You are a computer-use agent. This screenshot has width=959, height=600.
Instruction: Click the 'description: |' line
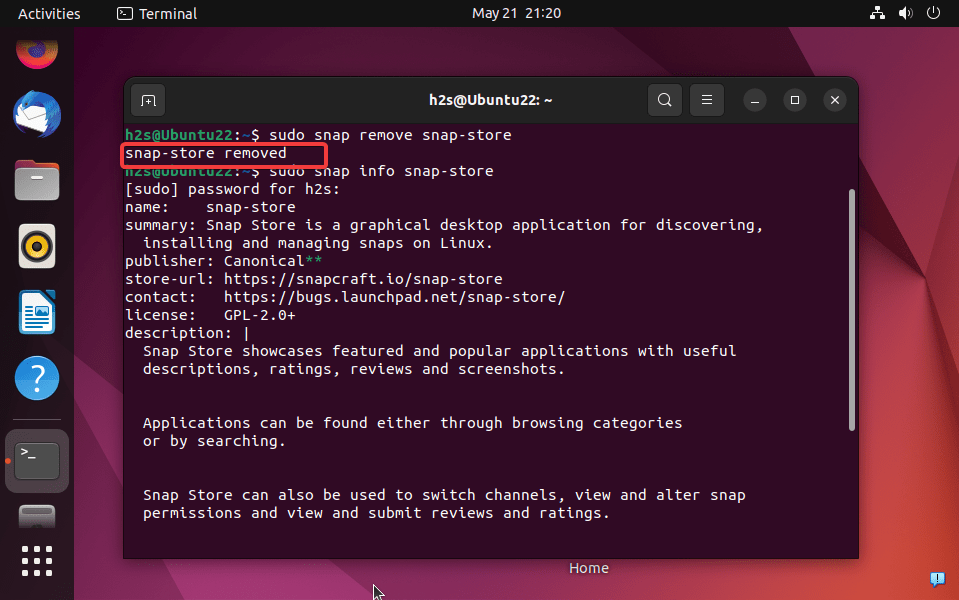[x=187, y=333]
